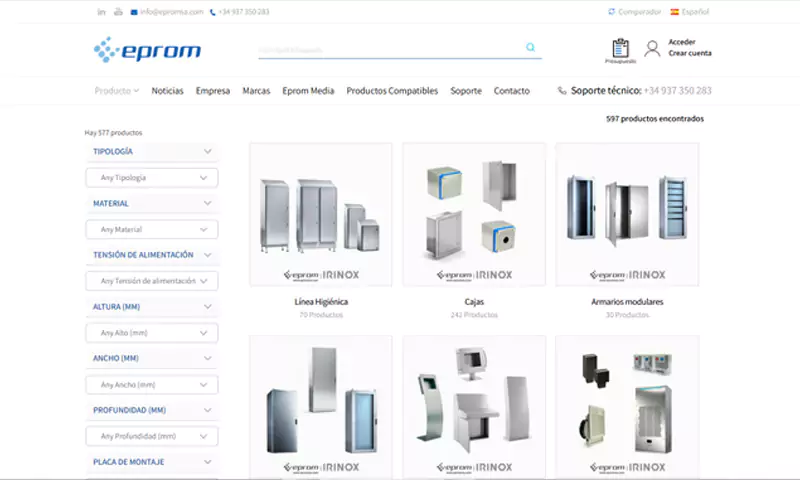Screen dimensions: 800x480
Task: Open the Armarios modulares product image
Action: pyautogui.click(x=627, y=214)
